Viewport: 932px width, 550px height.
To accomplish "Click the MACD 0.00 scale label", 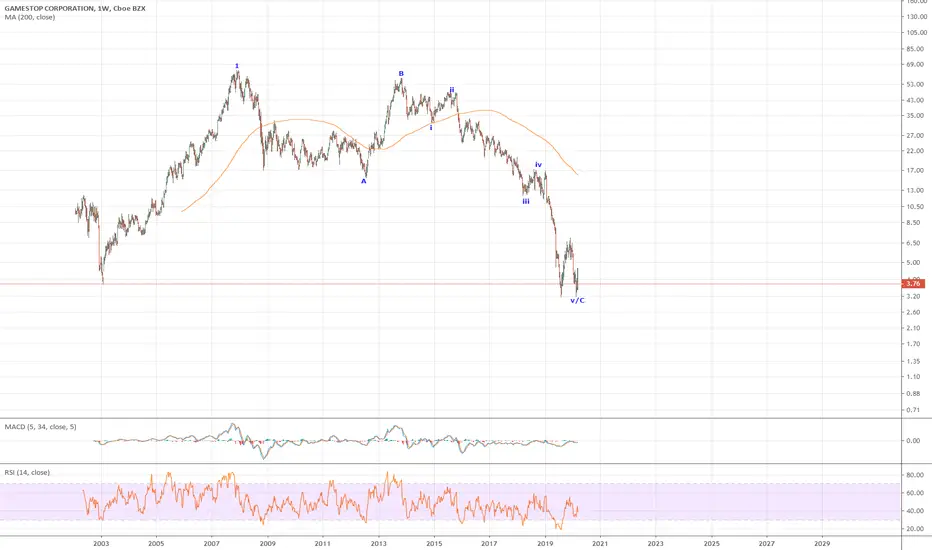I will [x=915, y=441].
